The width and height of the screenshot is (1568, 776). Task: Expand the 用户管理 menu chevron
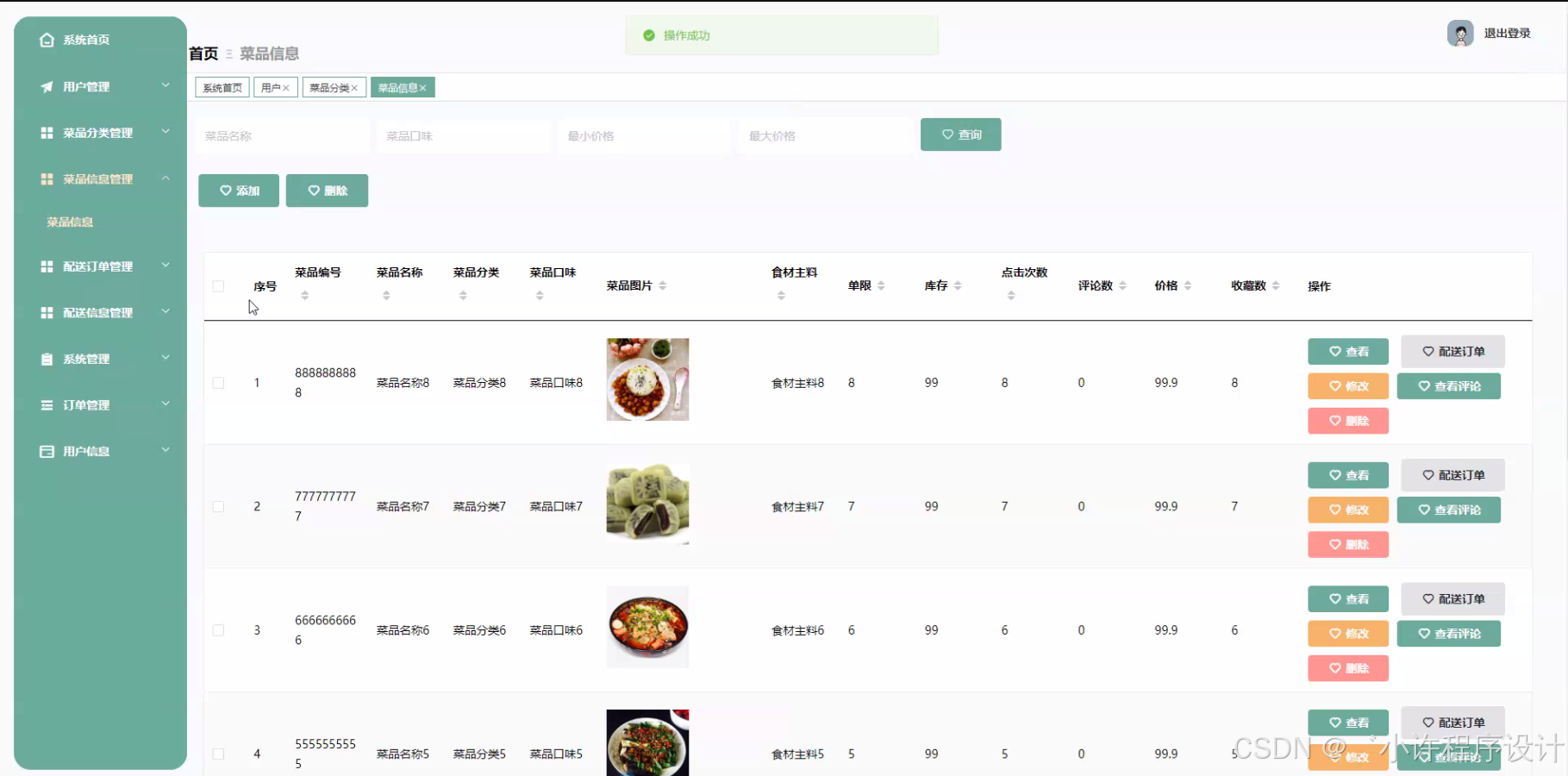(166, 85)
